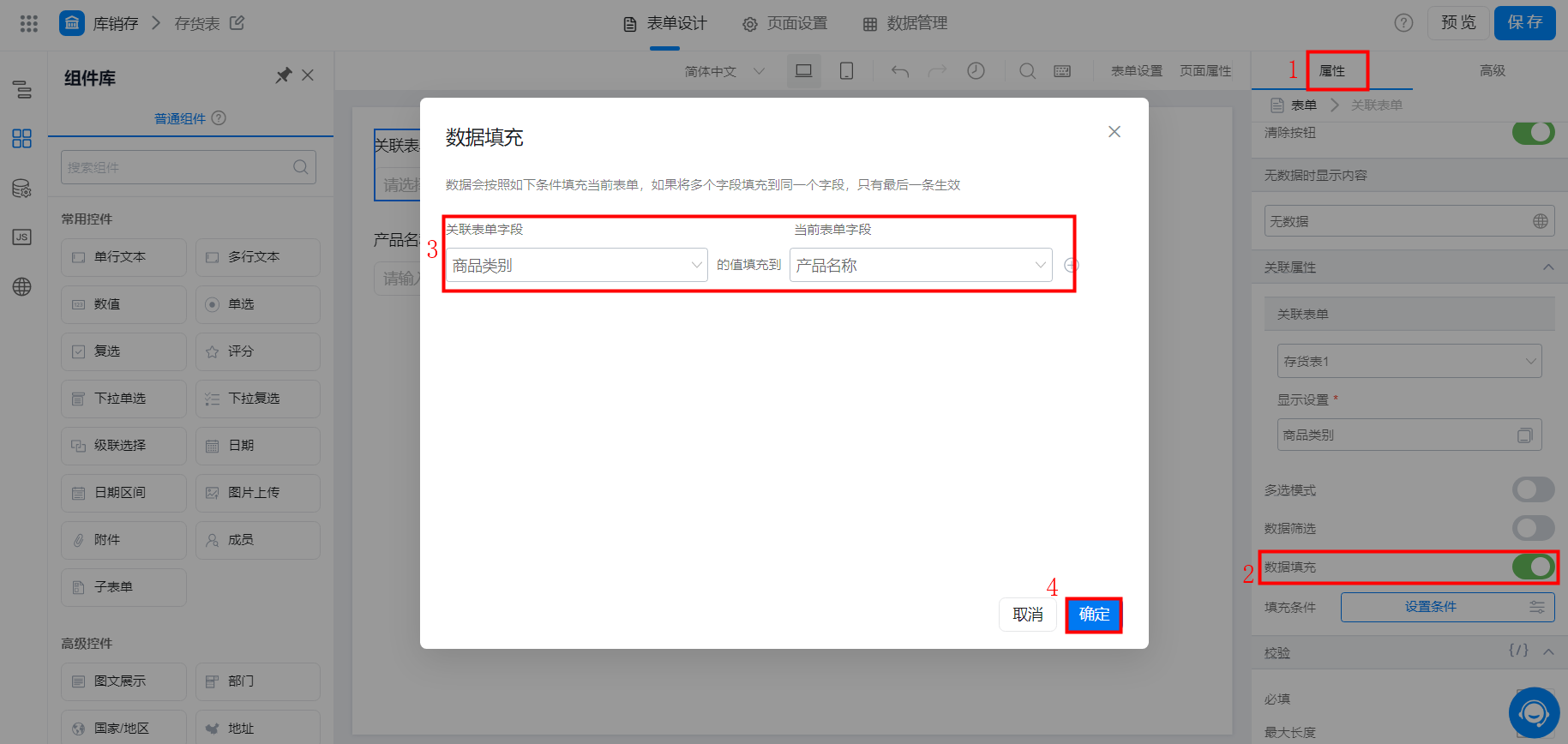Open 表单设置 in toolbar
Viewport: 1568px width, 744px height.
(1137, 71)
